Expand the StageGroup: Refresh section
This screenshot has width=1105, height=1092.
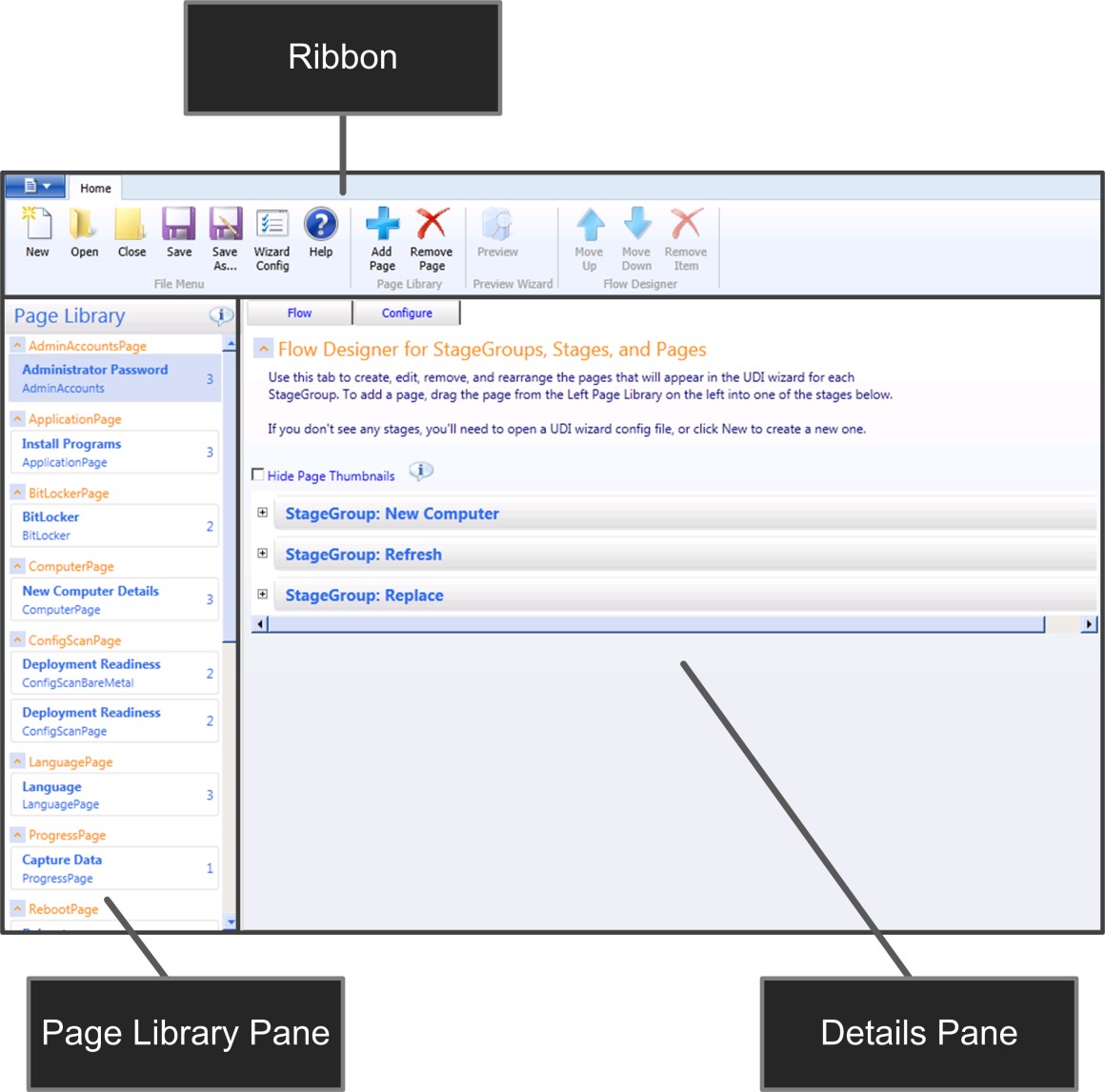[263, 554]
